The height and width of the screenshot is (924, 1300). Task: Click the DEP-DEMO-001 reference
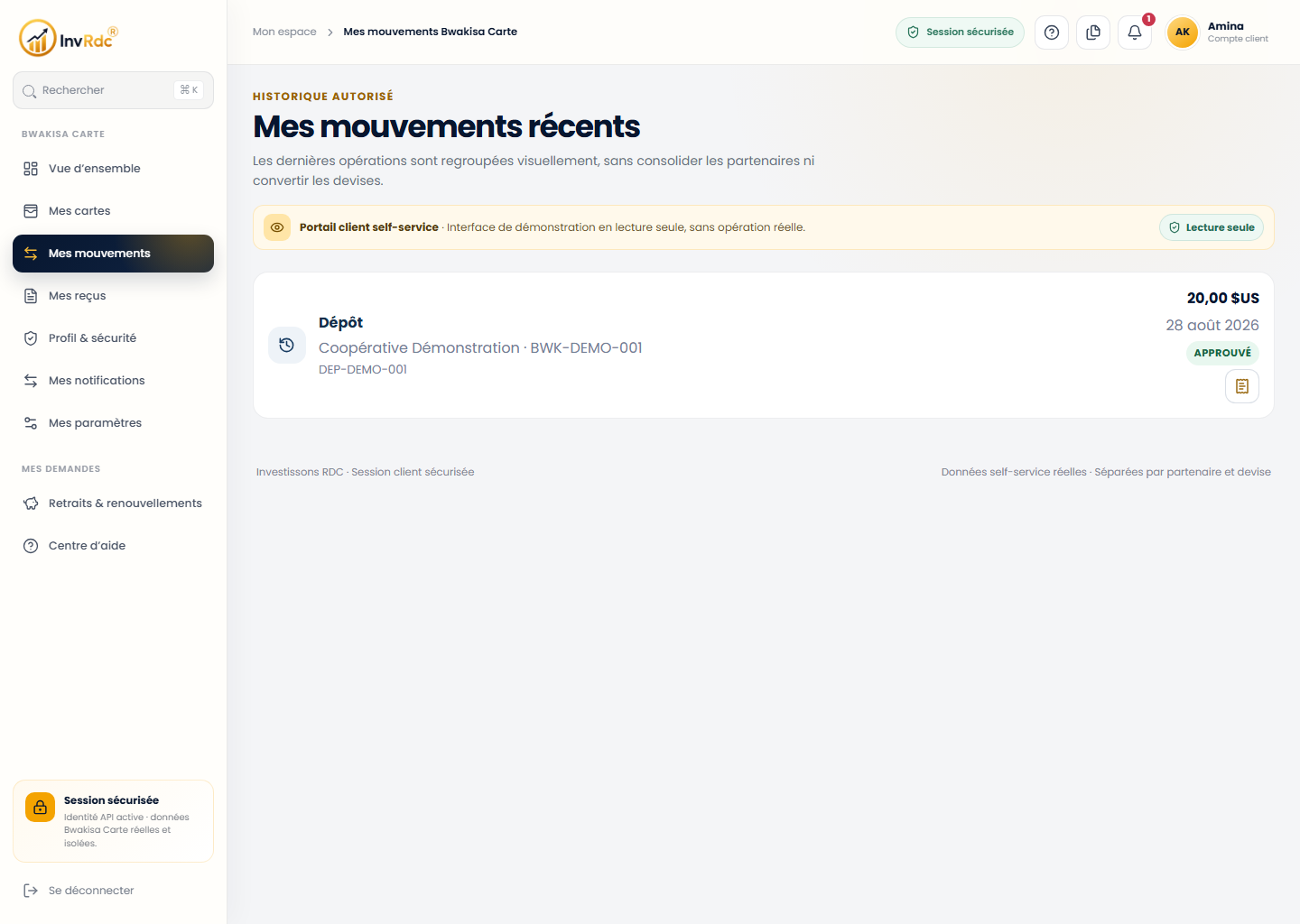363,370
